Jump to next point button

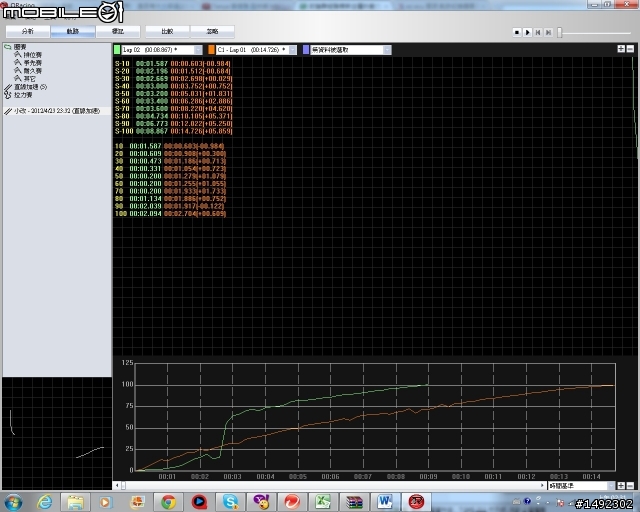point(549,32)
